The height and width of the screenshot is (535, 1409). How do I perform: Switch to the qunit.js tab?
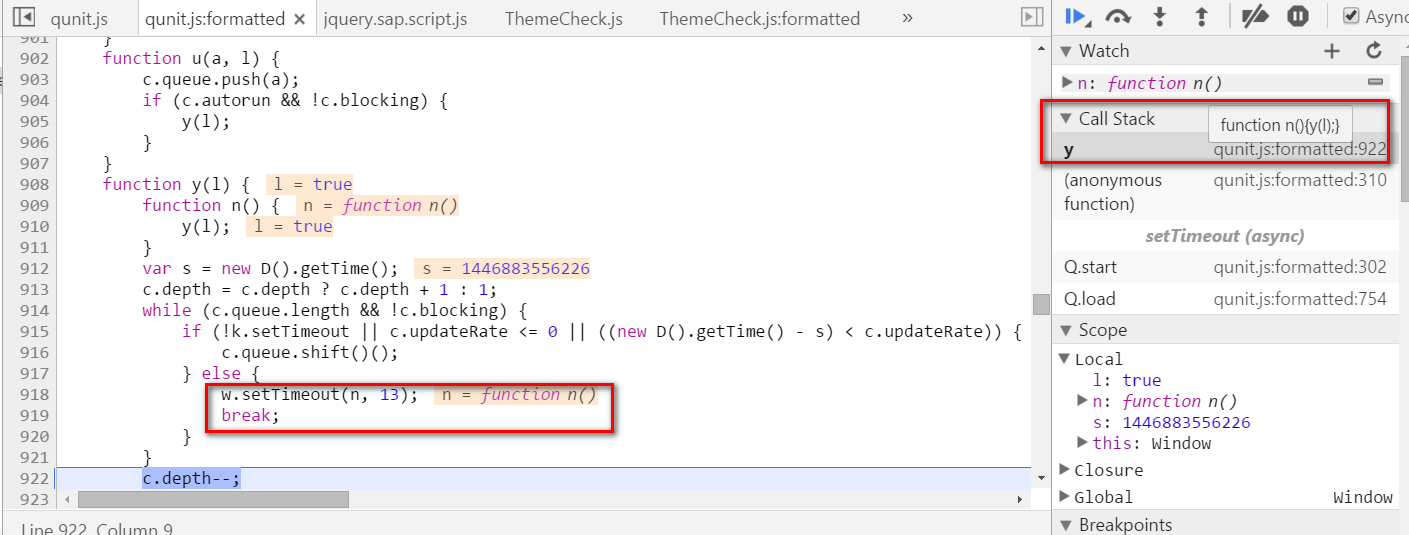tap(80, 19)
